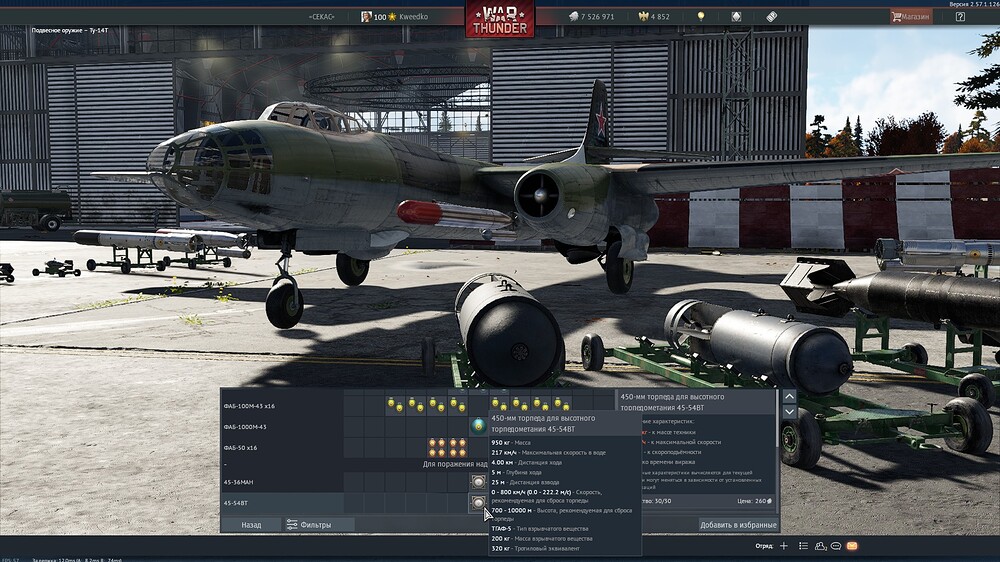1000x562 pixels.
Task: Open the ticket icon in top bar
Action: click(772, 17)
